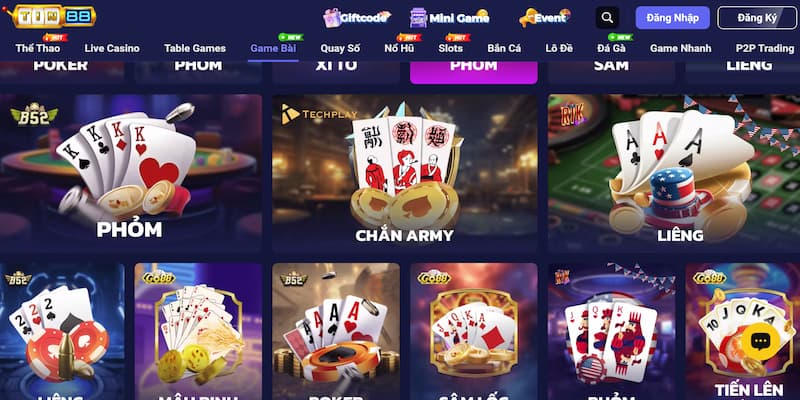Open the search magnifier icon
The width and height of the screenshot is (800, 400).
[607, 18]
